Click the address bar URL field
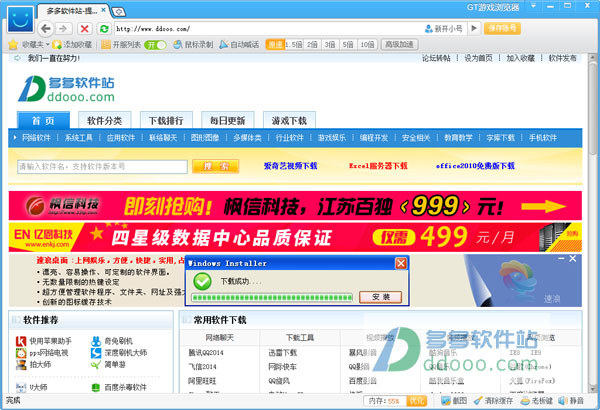Viewport: 600px width, 410px height. point(268,29)
